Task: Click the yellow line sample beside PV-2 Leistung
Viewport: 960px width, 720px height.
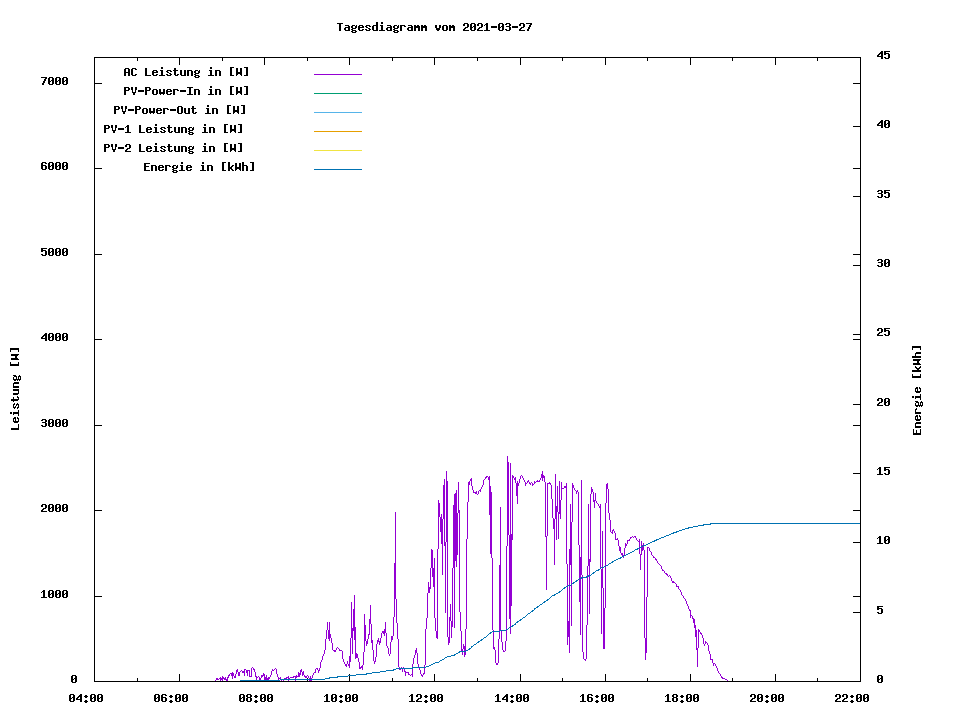Action: point(337,150)
